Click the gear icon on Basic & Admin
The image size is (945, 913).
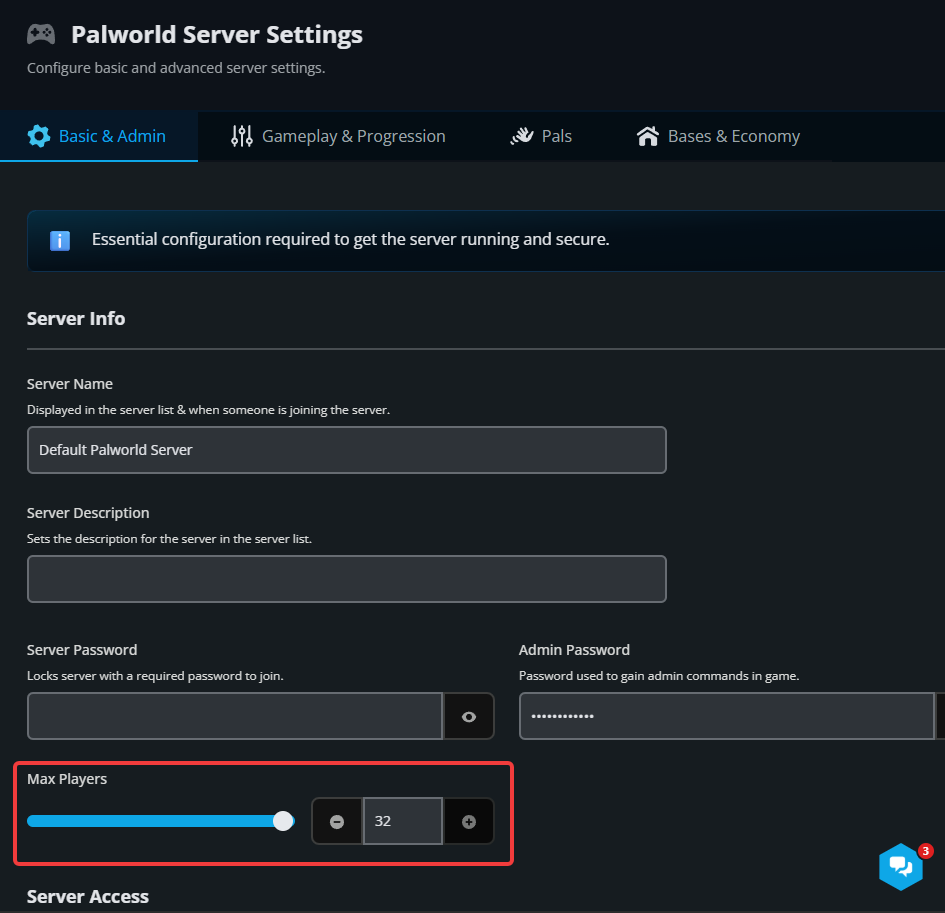click(x=39, y=136)
